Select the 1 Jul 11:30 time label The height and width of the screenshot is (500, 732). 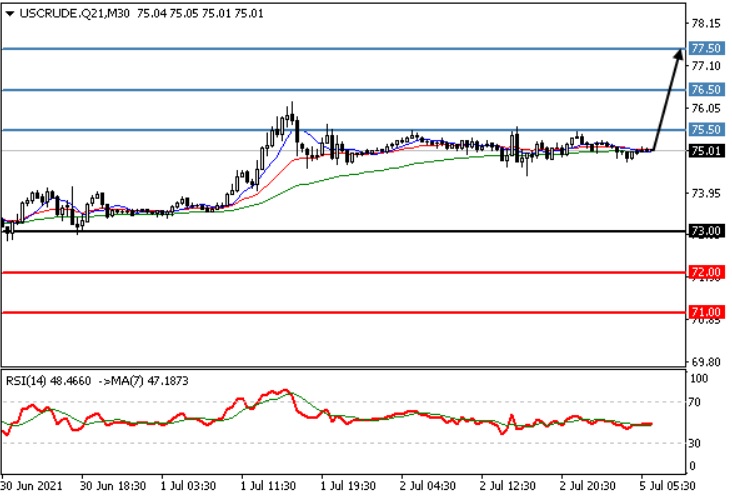coord(268,486)
